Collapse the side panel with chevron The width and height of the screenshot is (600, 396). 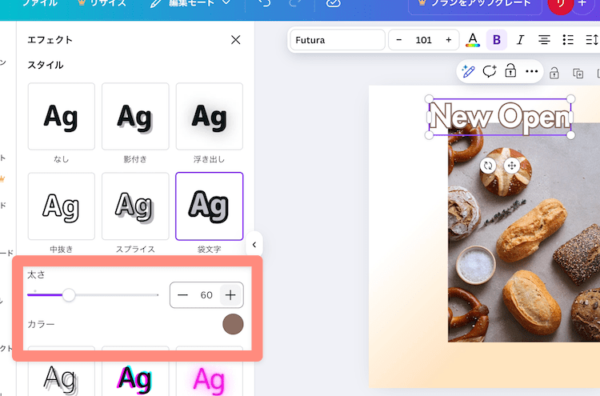click(254, 244)
